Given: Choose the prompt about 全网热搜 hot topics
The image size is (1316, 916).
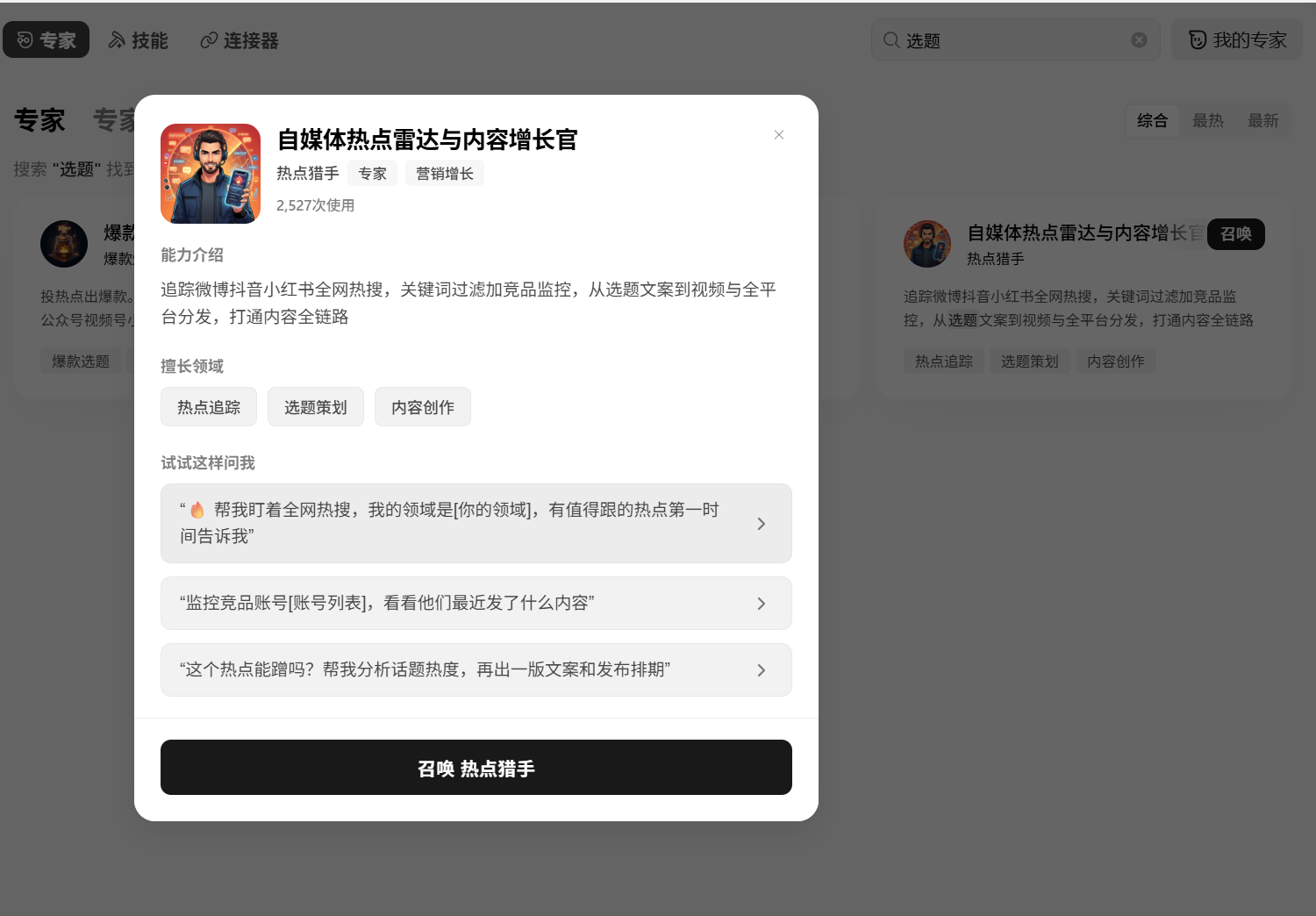Looking at the screenshot, I should pyautogui.click(x=476, y=523).
